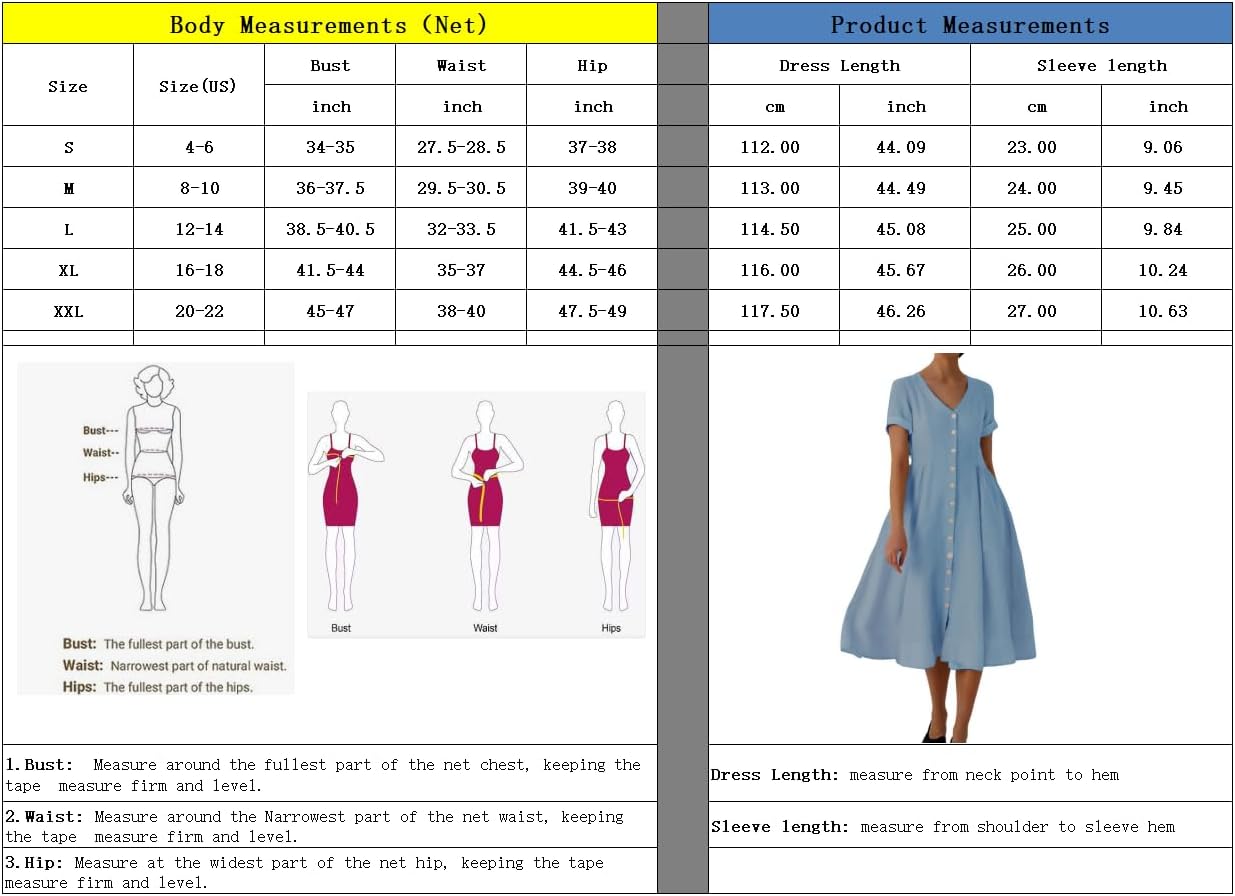Click sleeve length "9.84" inch cell
Viewport: 1235px width, 896px height.
(x=1167, y=229)
